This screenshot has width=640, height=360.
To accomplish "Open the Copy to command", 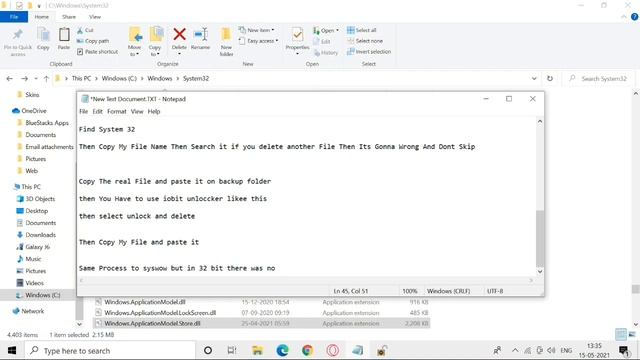I will click(x=156, y=42).
